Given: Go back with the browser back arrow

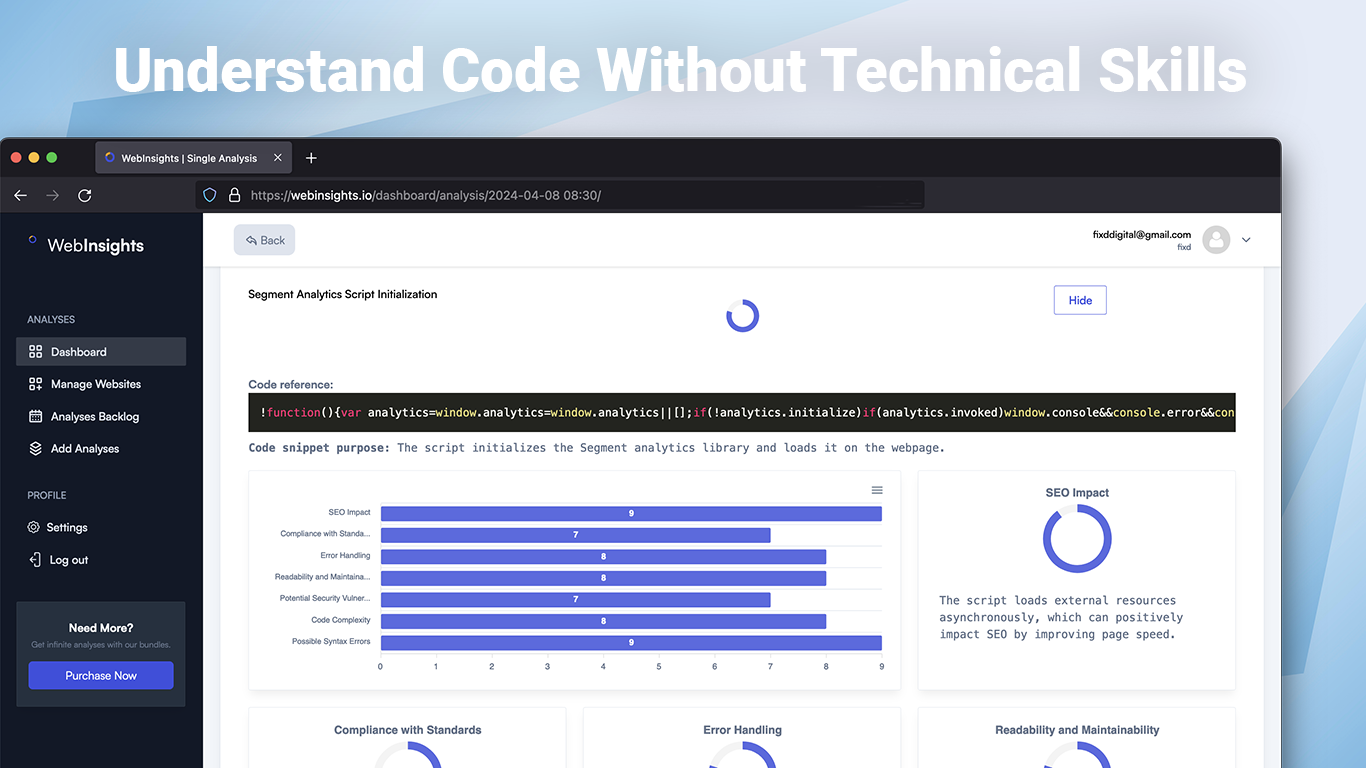Looking at the screenshot, I should 20,195.
